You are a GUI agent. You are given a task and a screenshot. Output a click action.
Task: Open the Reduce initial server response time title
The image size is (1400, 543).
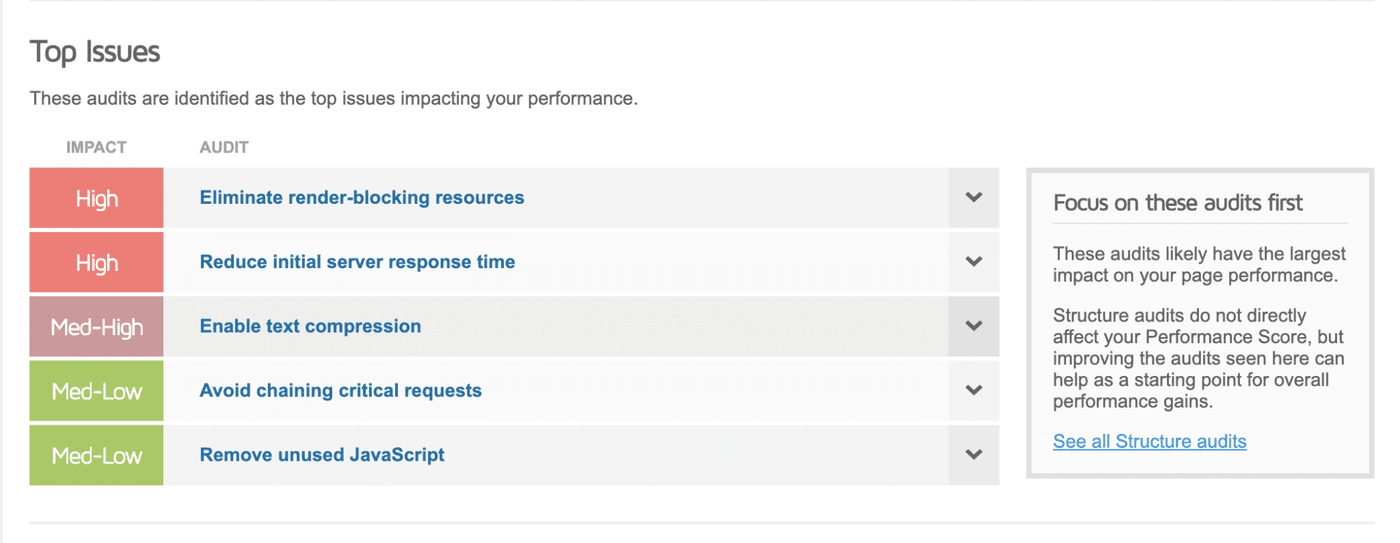357,262
